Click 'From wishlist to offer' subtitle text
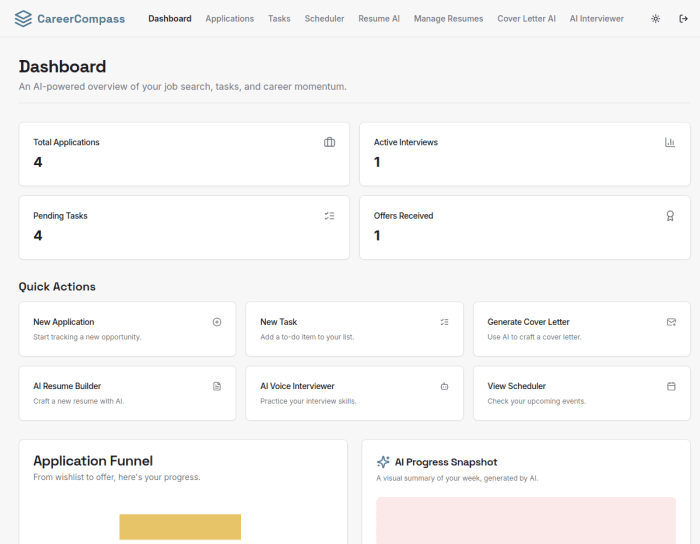 point(117,477)
